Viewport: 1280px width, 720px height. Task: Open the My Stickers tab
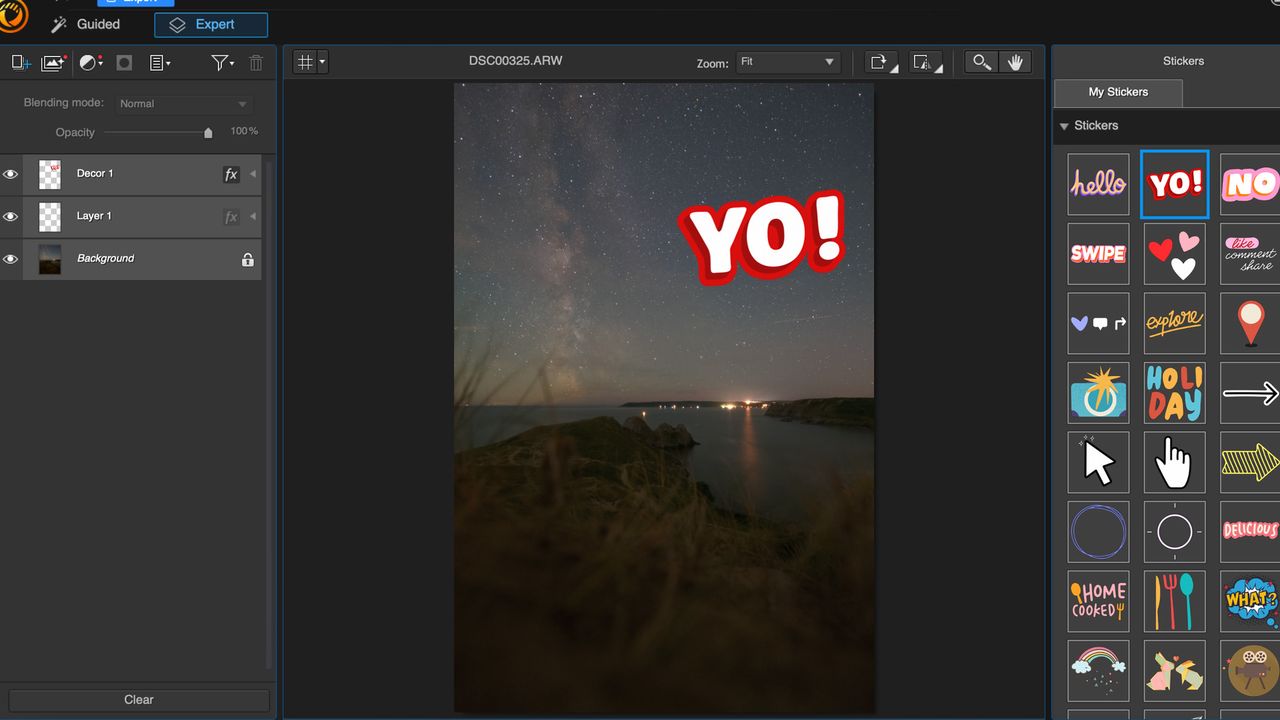[x=1118, y=92]
